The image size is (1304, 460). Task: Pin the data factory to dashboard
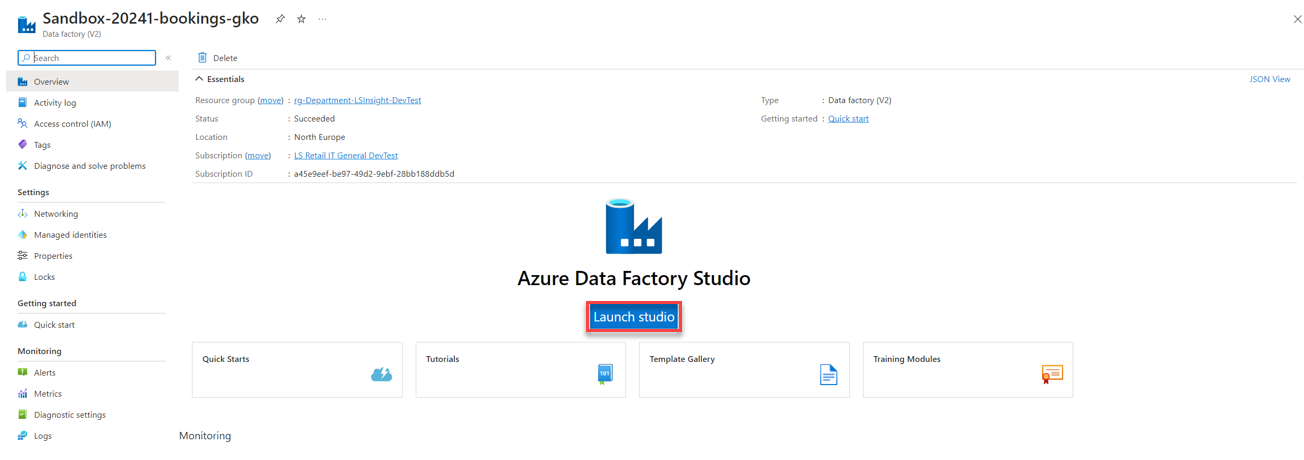[x=280, y=19]
